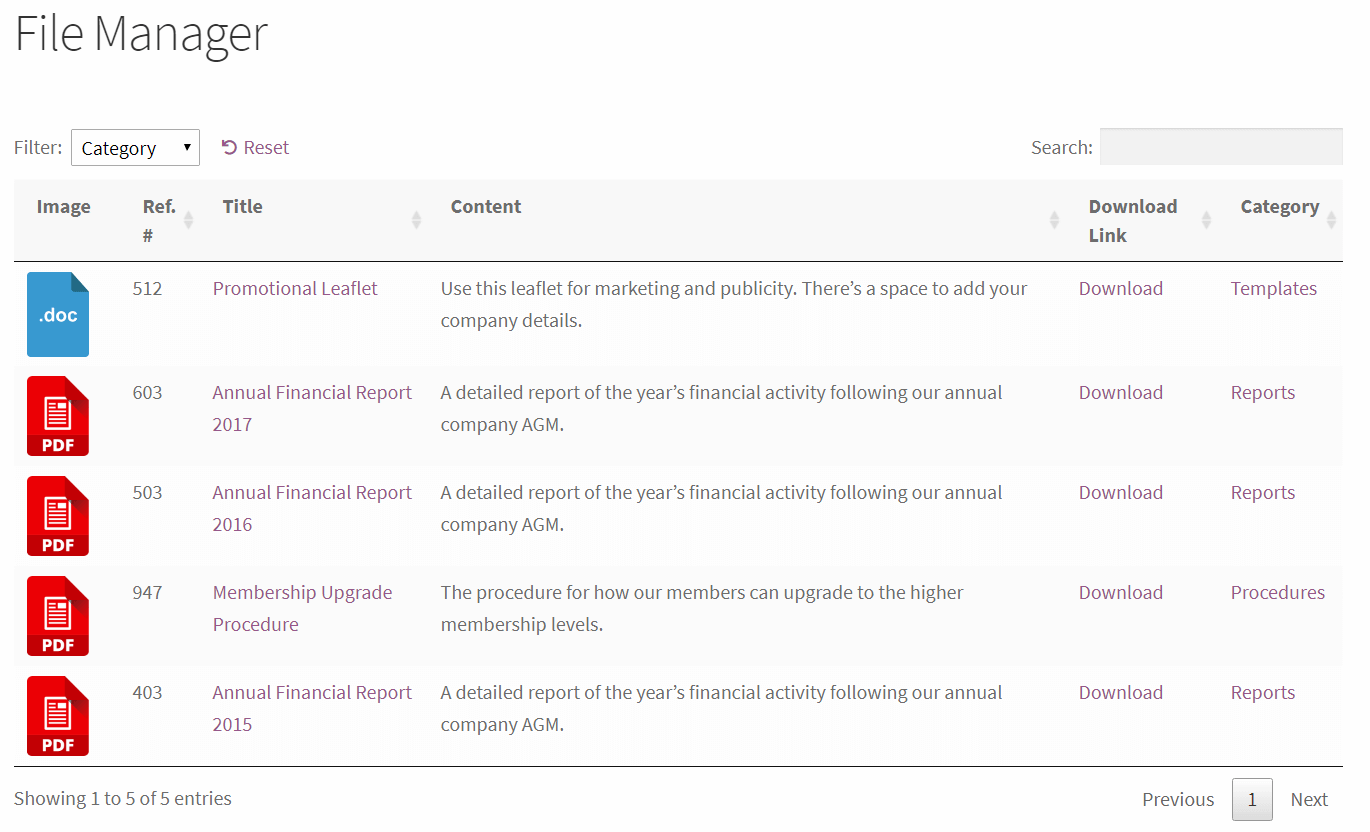Go to page 1 of results
The width and height of the screenshot is (1370, 832).
click(x=1252, y=800)
